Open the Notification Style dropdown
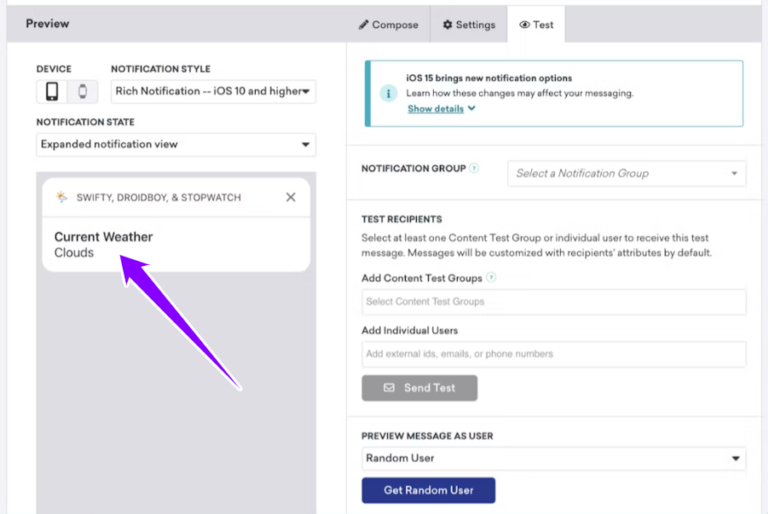 pos(213,91)
